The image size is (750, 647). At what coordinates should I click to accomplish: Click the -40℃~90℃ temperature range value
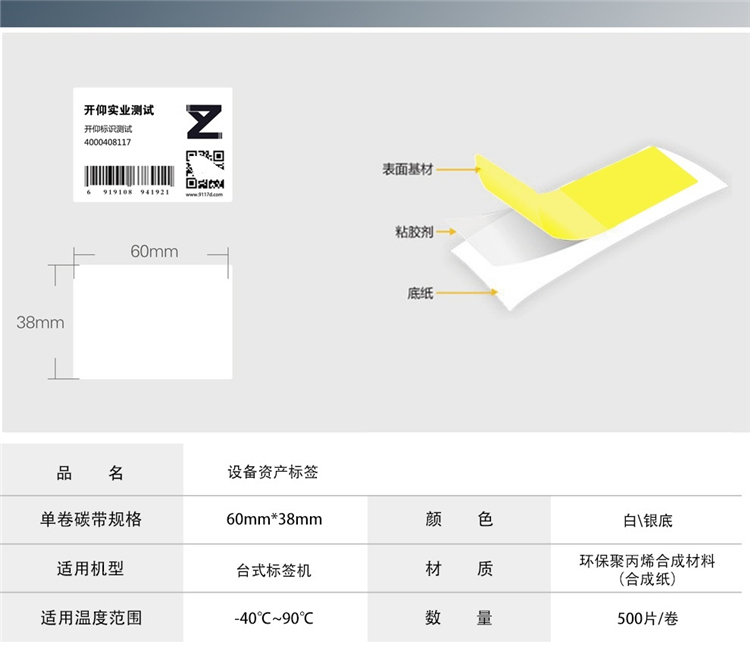point(273,618)
